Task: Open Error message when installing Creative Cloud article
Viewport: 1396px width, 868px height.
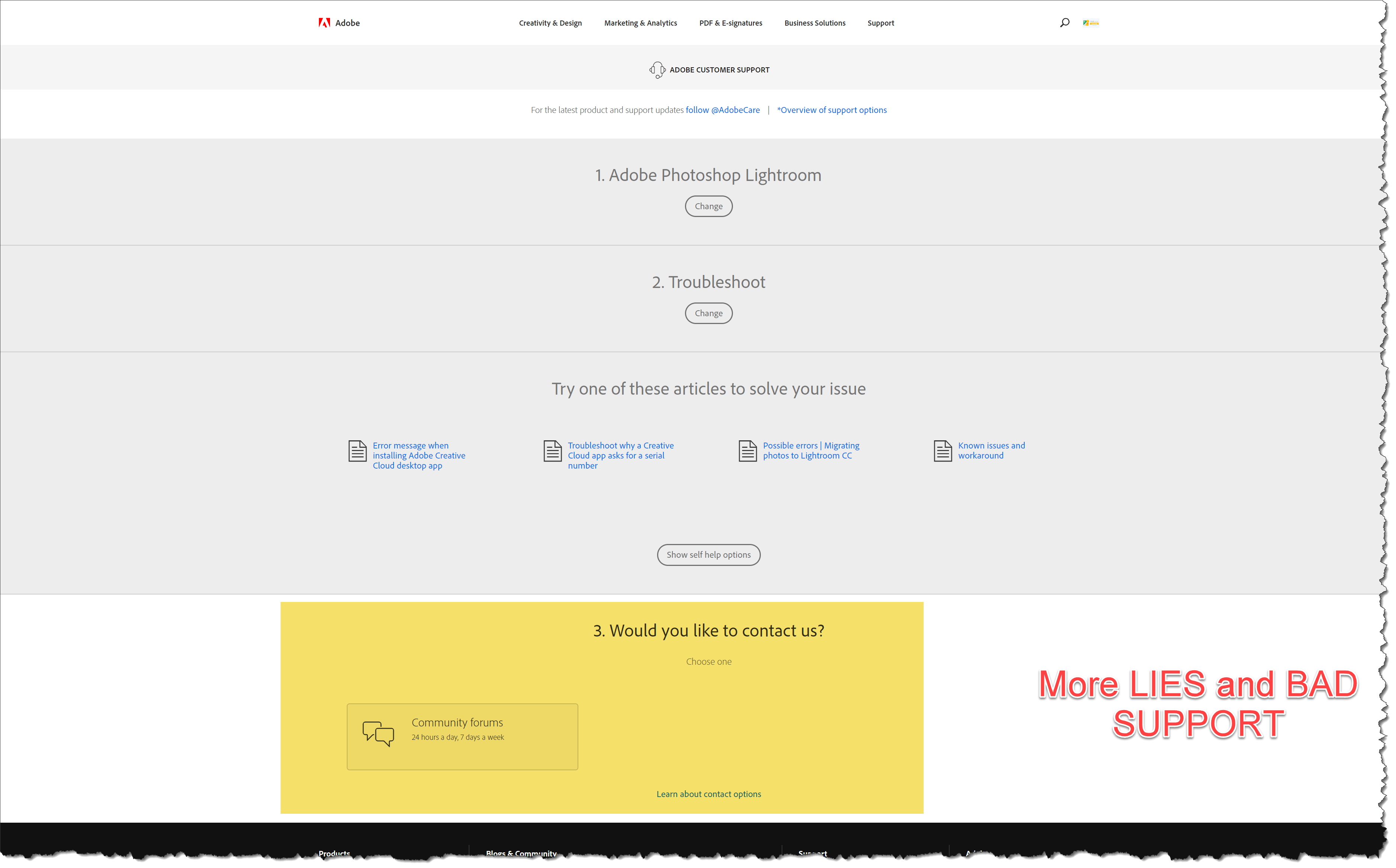Action: click(x=419, y=455)
